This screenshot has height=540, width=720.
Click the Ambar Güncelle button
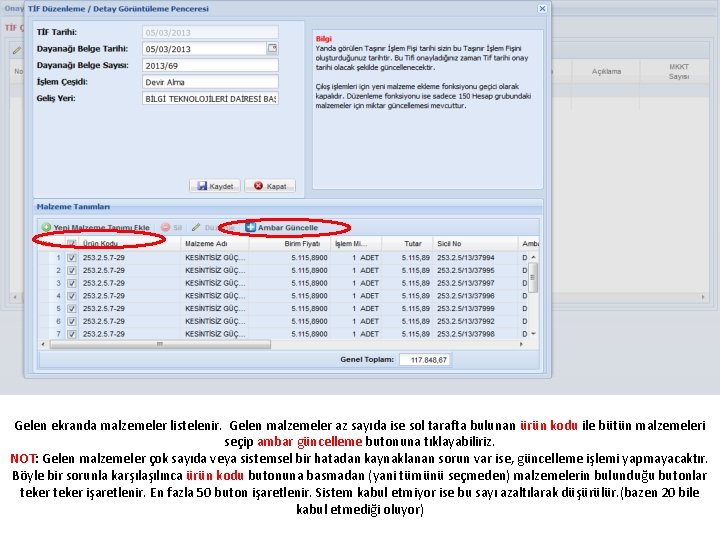(281, 227)
